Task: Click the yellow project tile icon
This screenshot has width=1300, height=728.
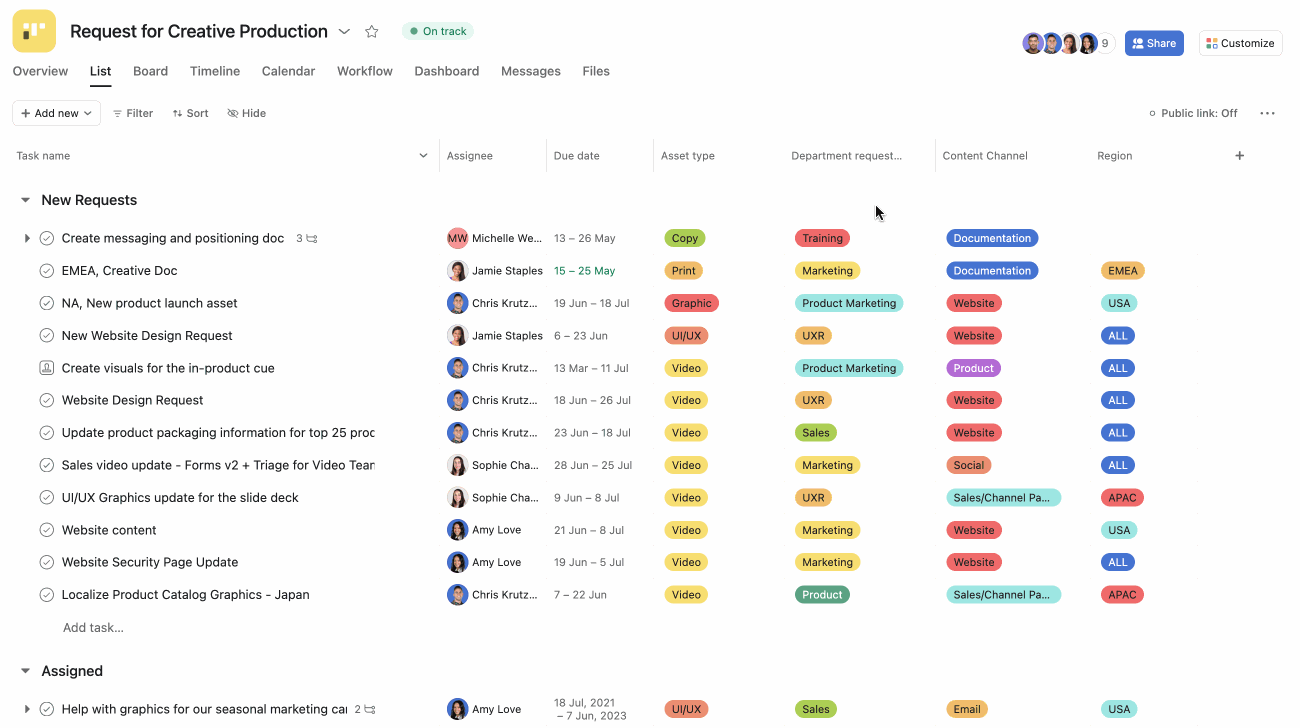Action: [33, 30]
